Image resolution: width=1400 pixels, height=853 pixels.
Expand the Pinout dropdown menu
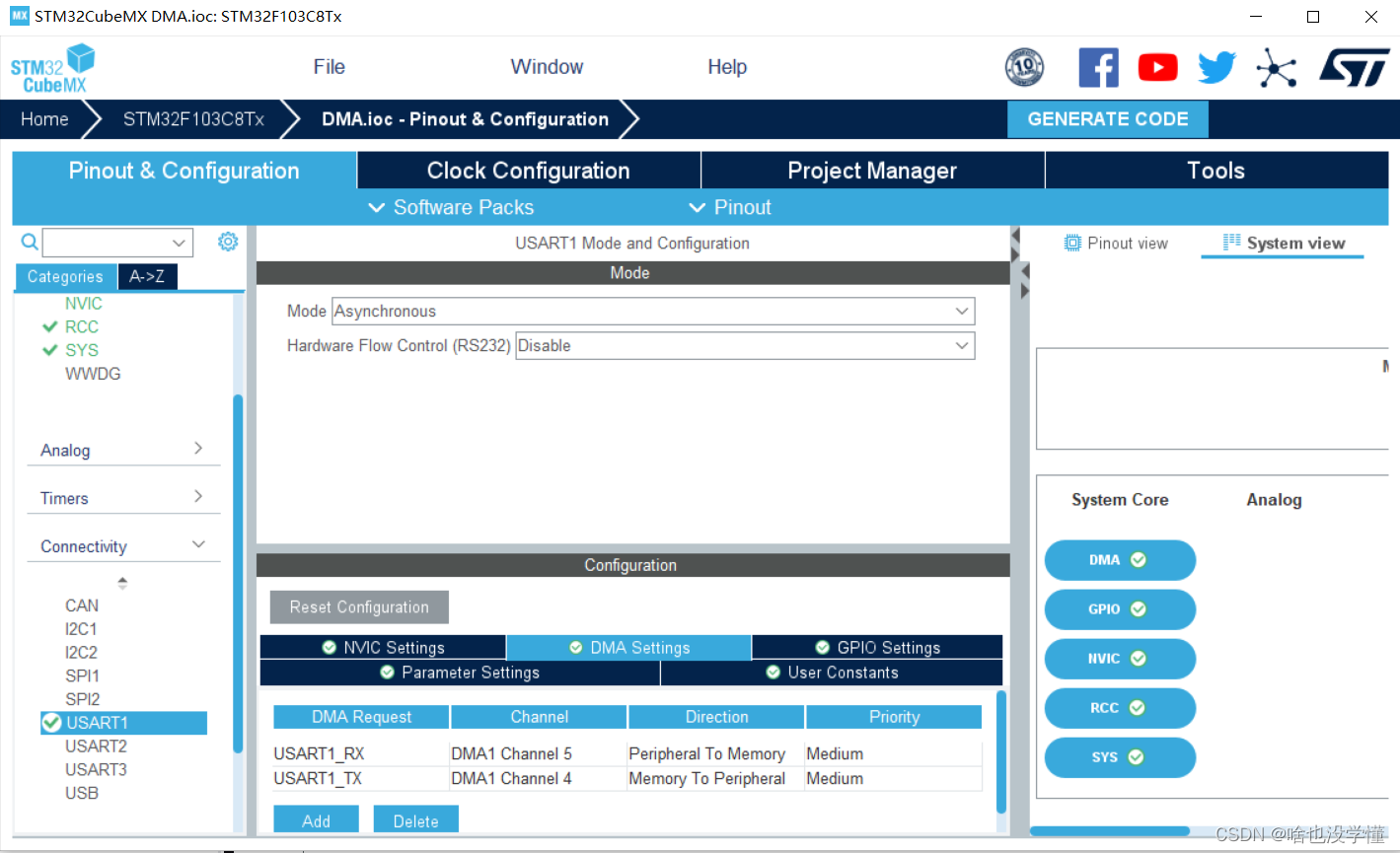(x=729, y=207)
